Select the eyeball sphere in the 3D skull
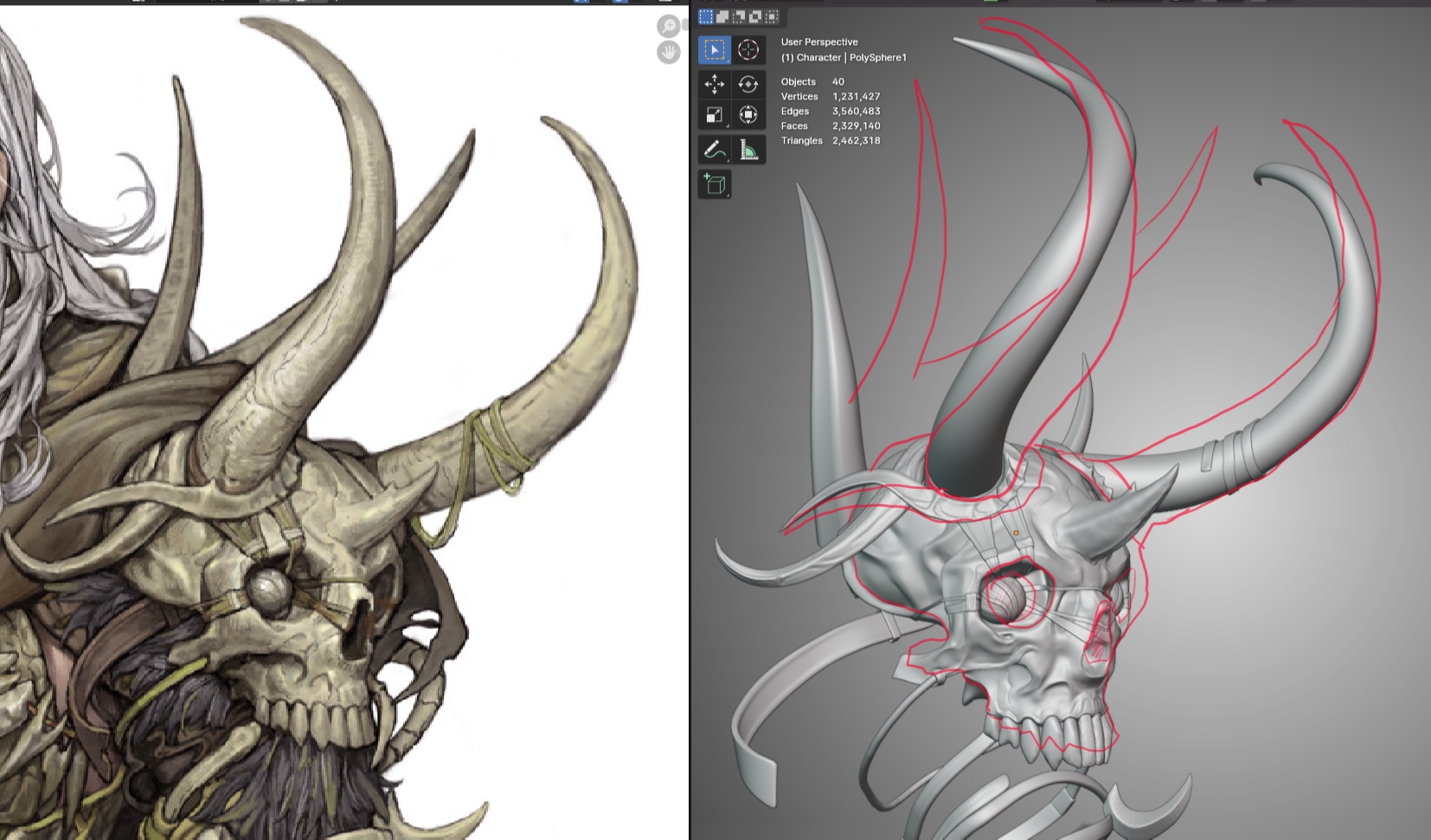This screenshot has width=1431, height=840. click(x=1005, y=597)
